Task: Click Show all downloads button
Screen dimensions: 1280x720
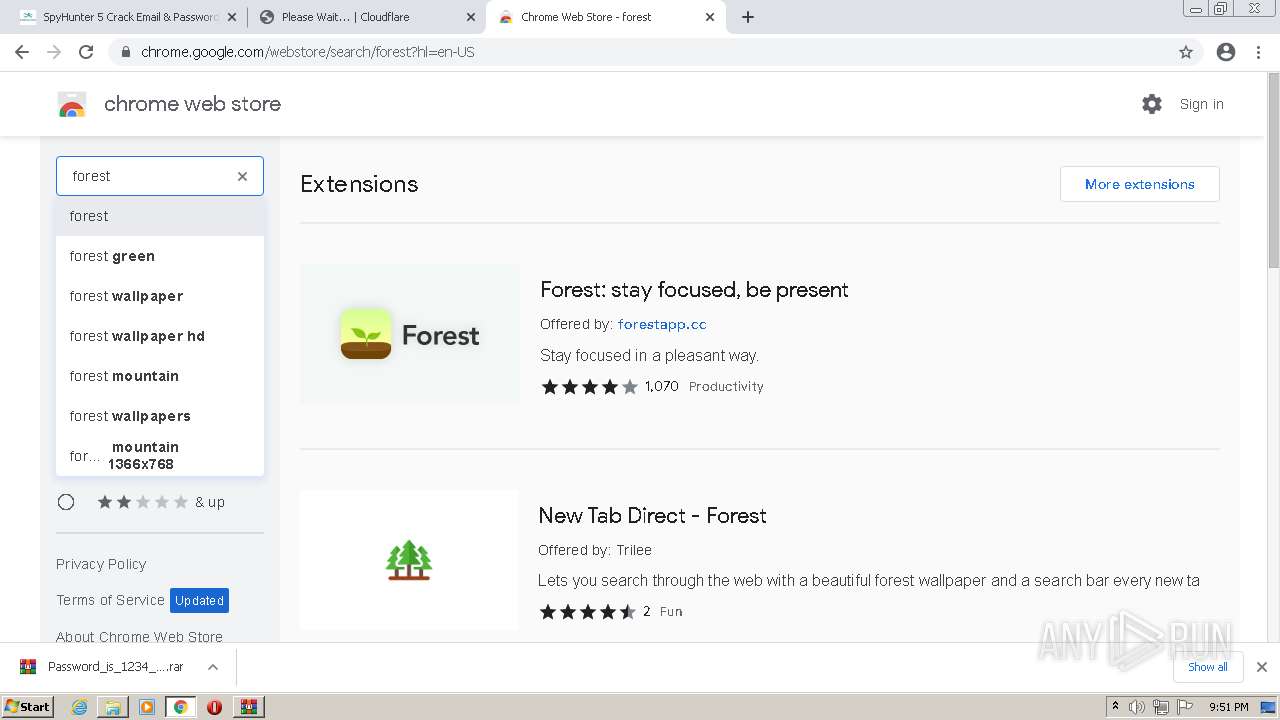Action: pyautogui.click(x=1208, y=667)
